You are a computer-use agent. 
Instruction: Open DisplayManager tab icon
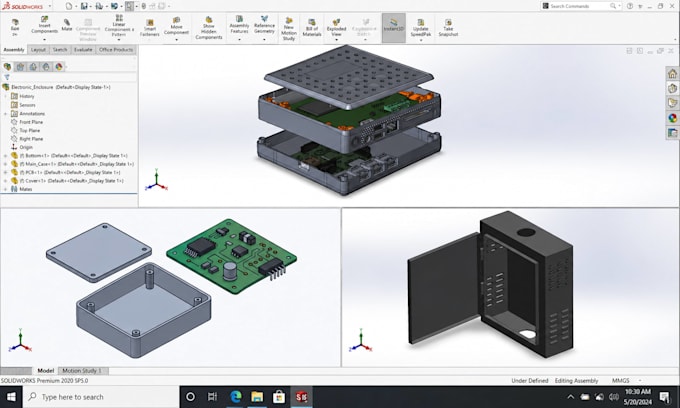pos(59,66)
